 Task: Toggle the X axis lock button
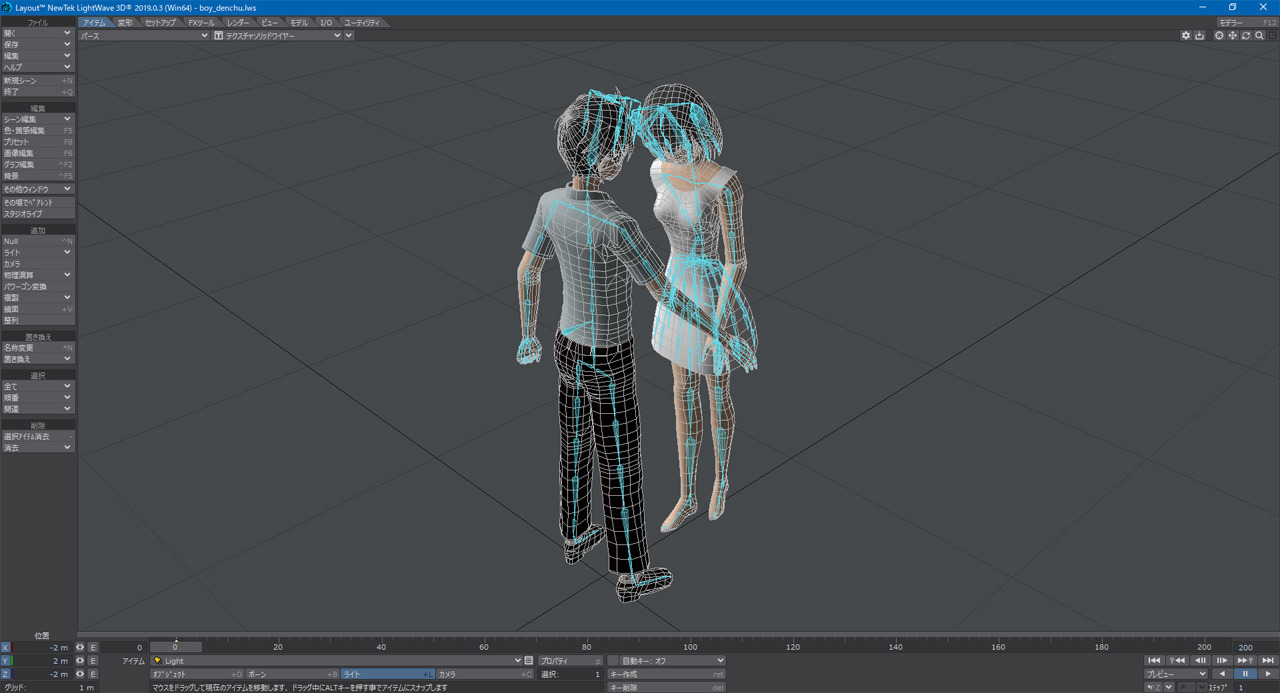coord(7,647)
